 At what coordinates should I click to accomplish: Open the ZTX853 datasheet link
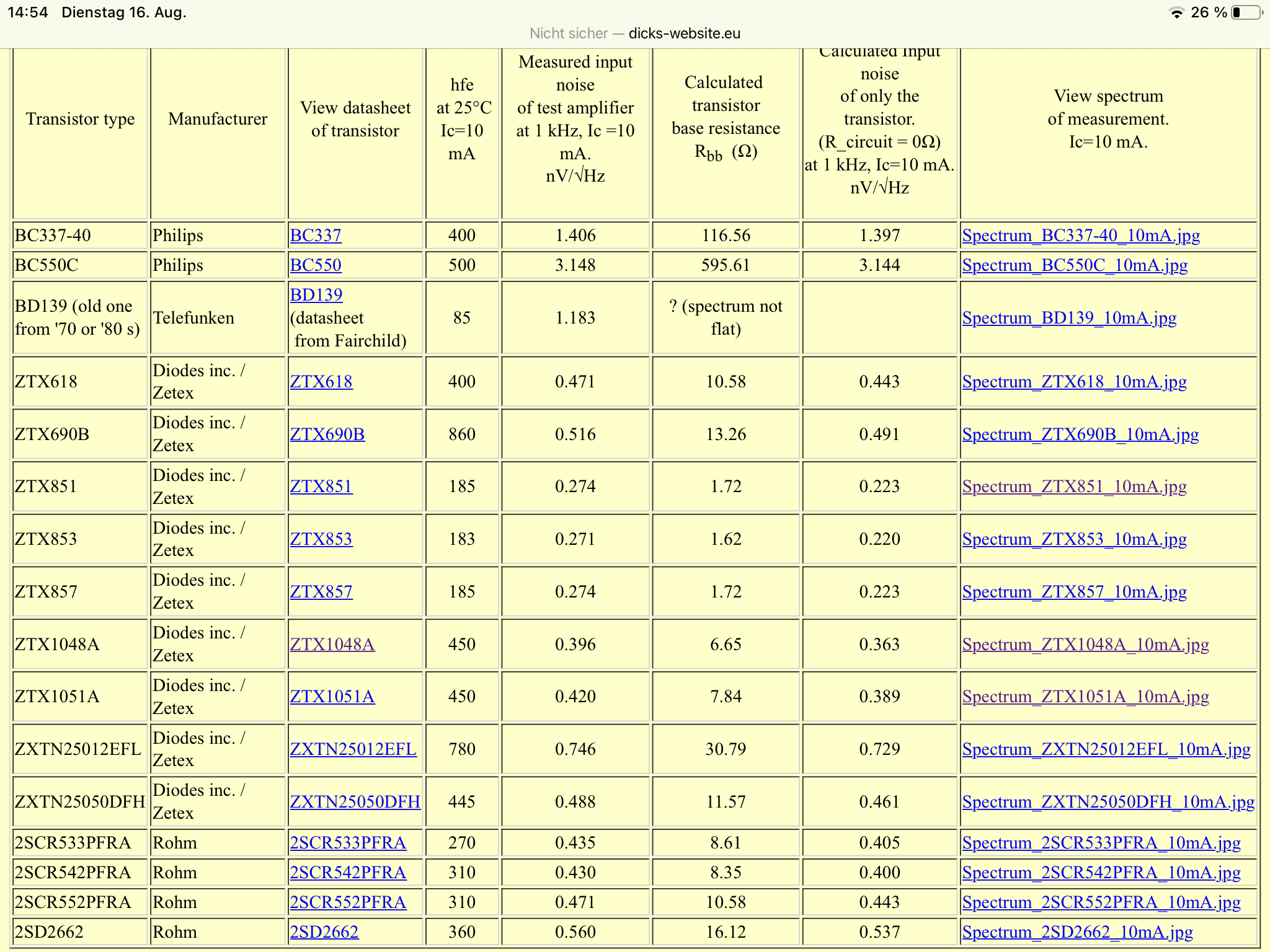click(321, 539)
